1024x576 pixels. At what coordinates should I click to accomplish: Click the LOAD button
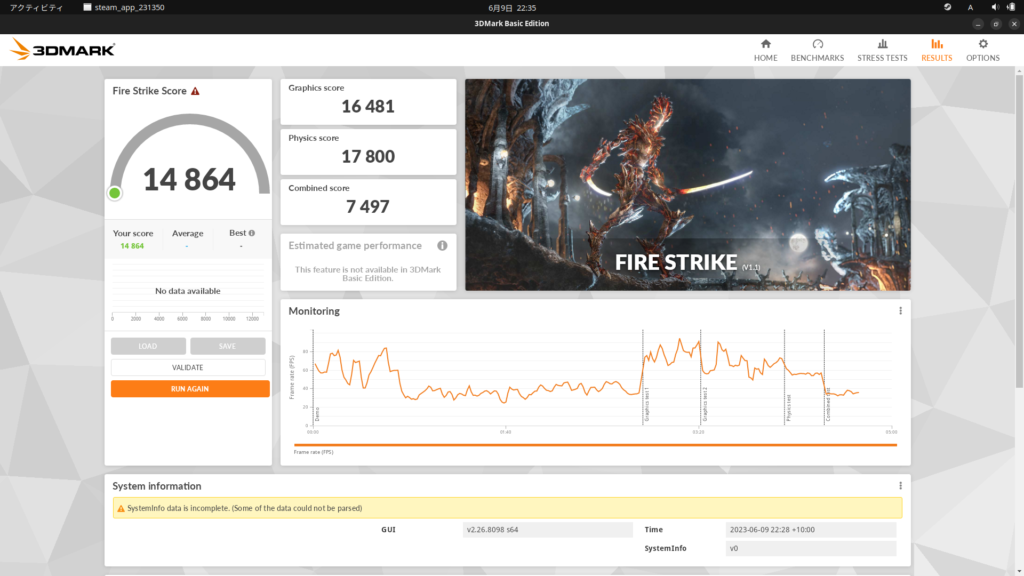(148, 346)
